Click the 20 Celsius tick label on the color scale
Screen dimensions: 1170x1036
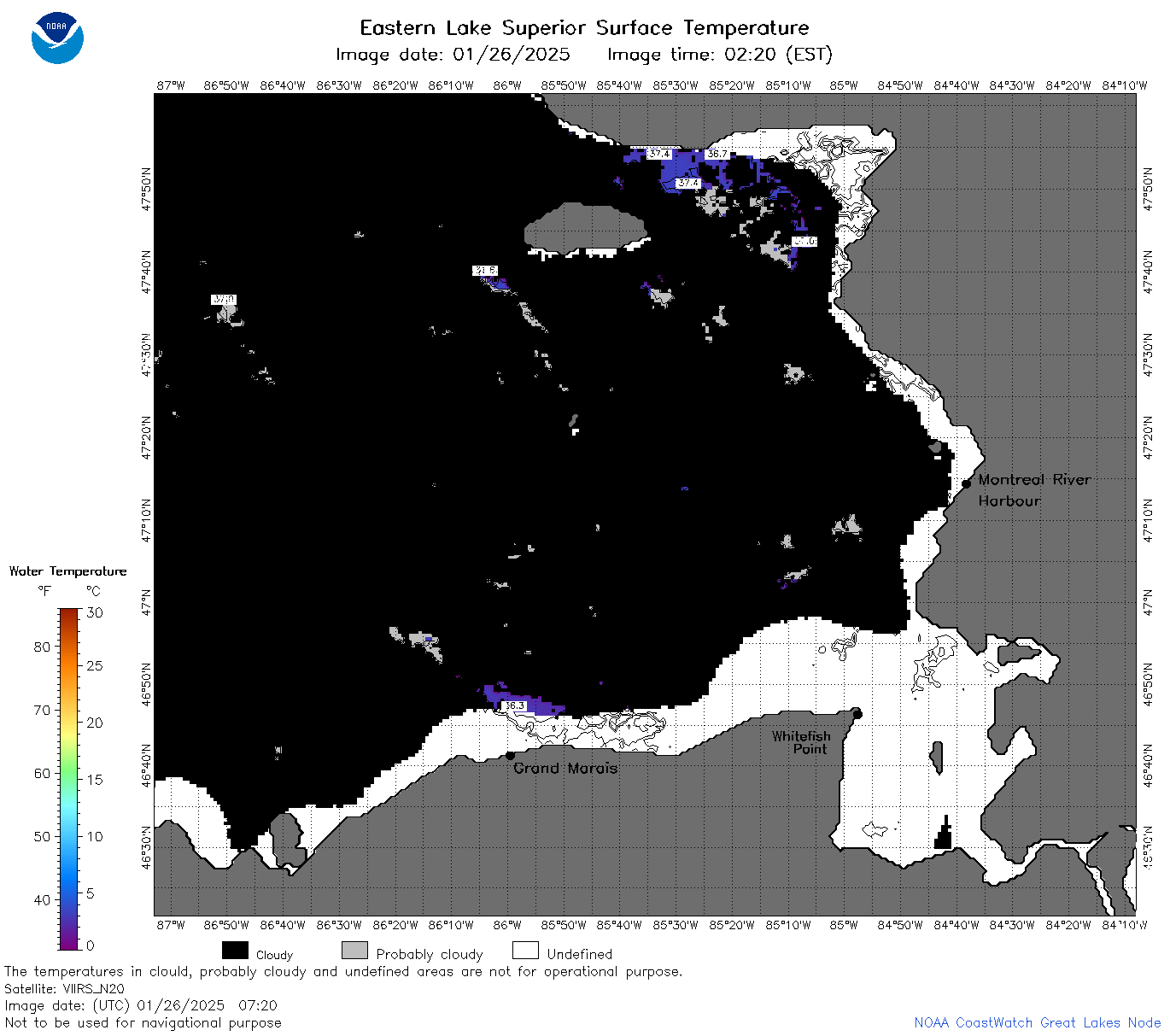point(95,723)
